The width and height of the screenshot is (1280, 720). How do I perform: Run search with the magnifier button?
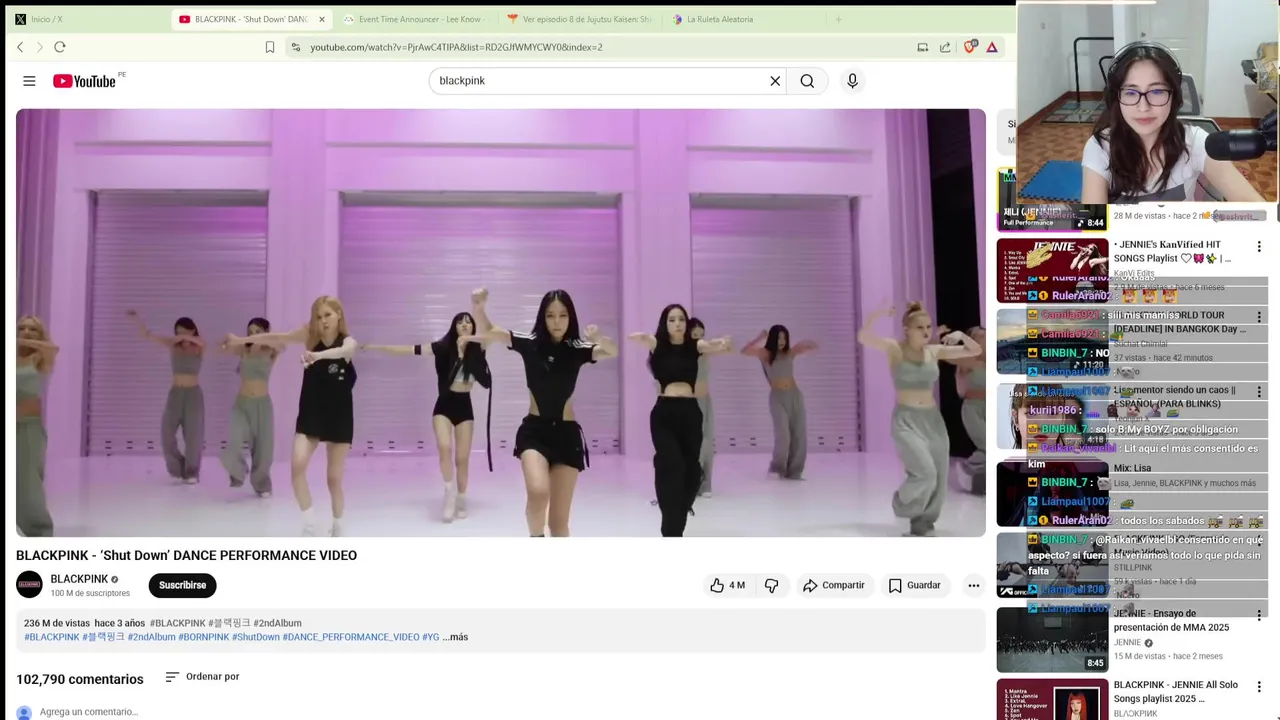point(807,81)
